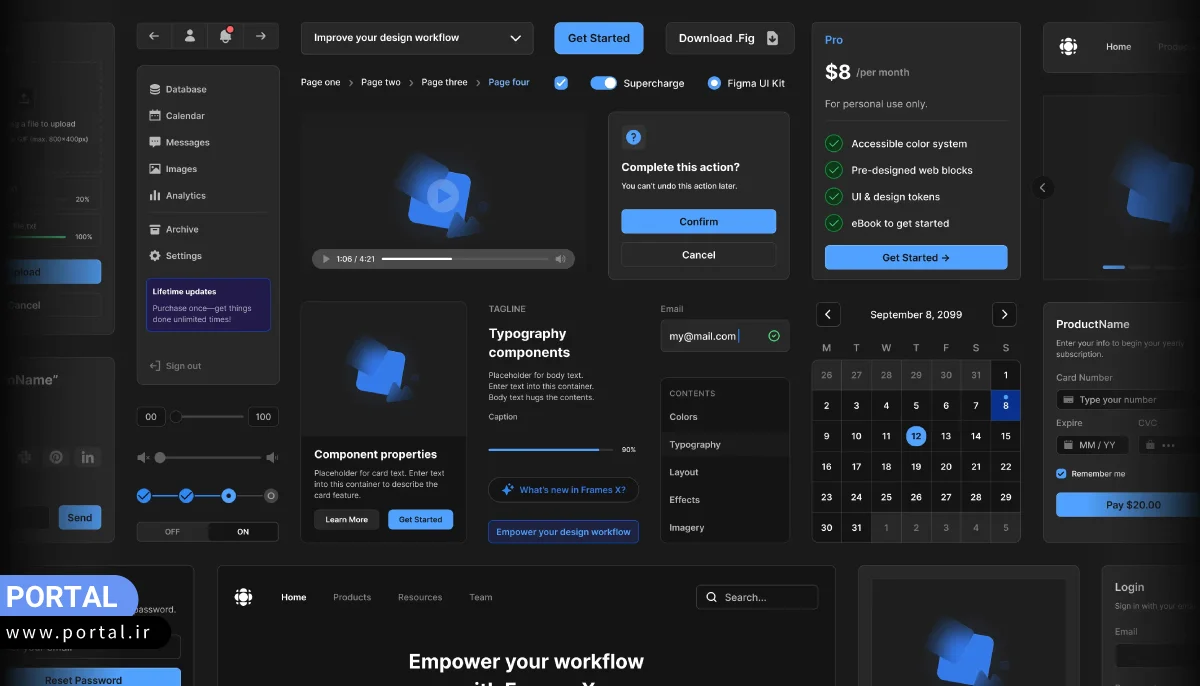This screenshot has height=686, width=1200.
Task: Select the Database icon in sidebar
Action: click(x=155, y=88)
